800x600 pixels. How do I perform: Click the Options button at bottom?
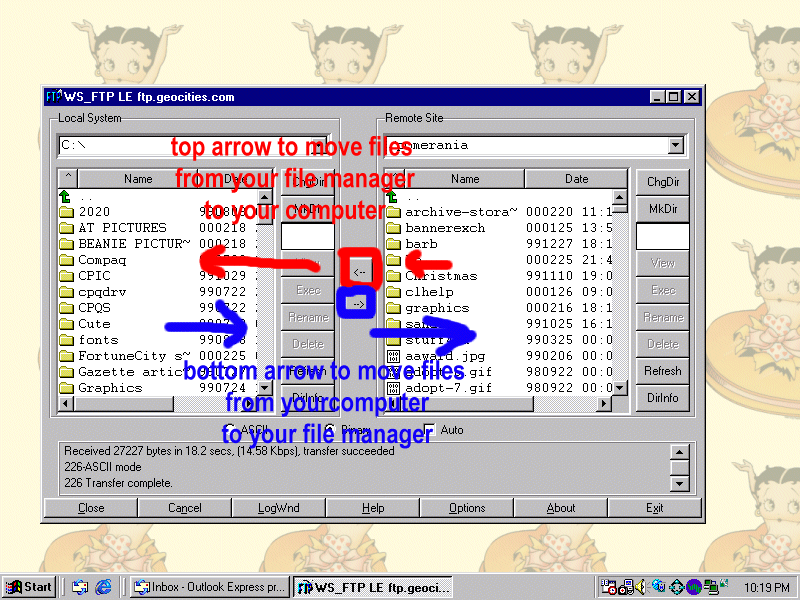(467, 508)
